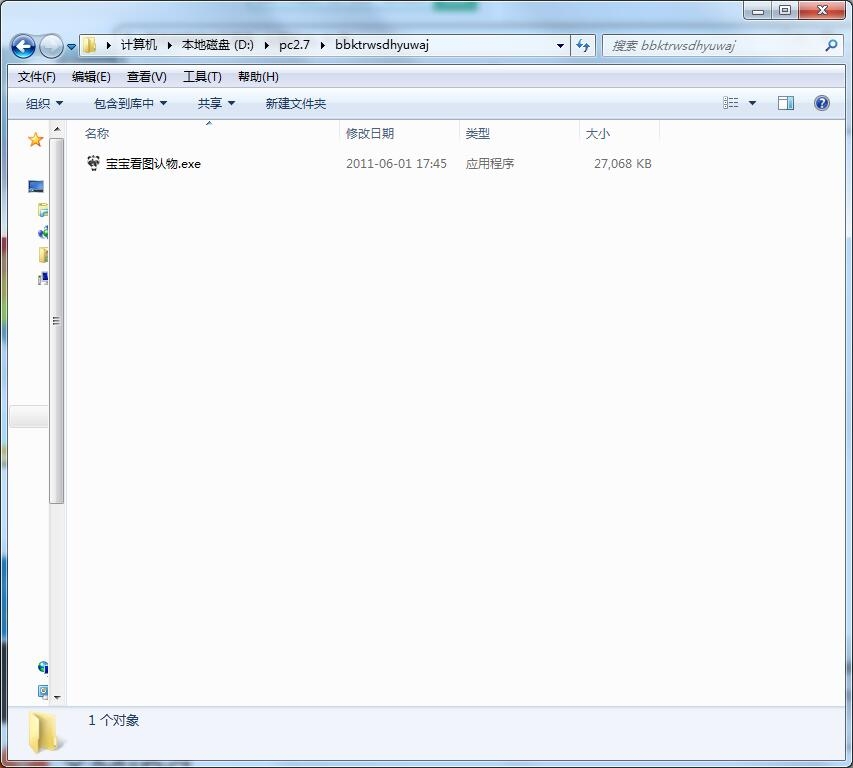
Task: Open the 文件(F) menu
Action: click(x=37, y=77)
